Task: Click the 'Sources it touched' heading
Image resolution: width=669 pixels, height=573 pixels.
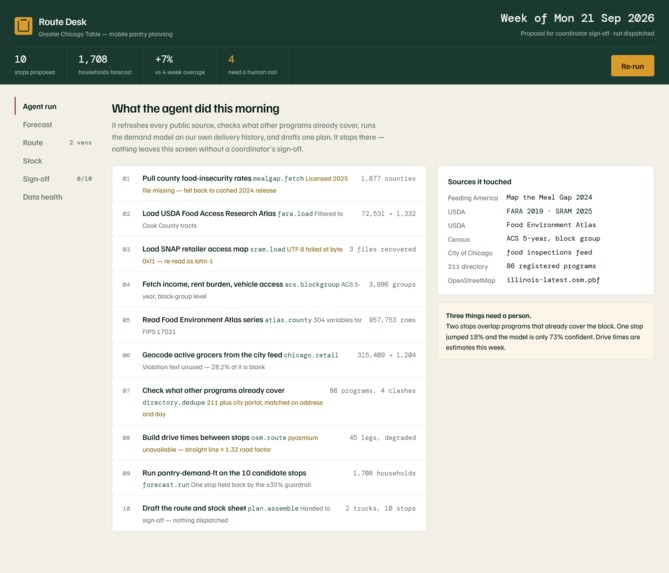Action: pyautogui.click(x=480, y=182)
